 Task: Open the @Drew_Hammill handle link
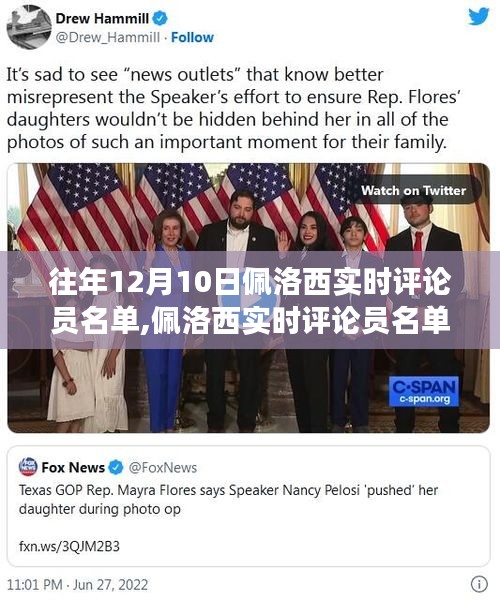[108, 38]
